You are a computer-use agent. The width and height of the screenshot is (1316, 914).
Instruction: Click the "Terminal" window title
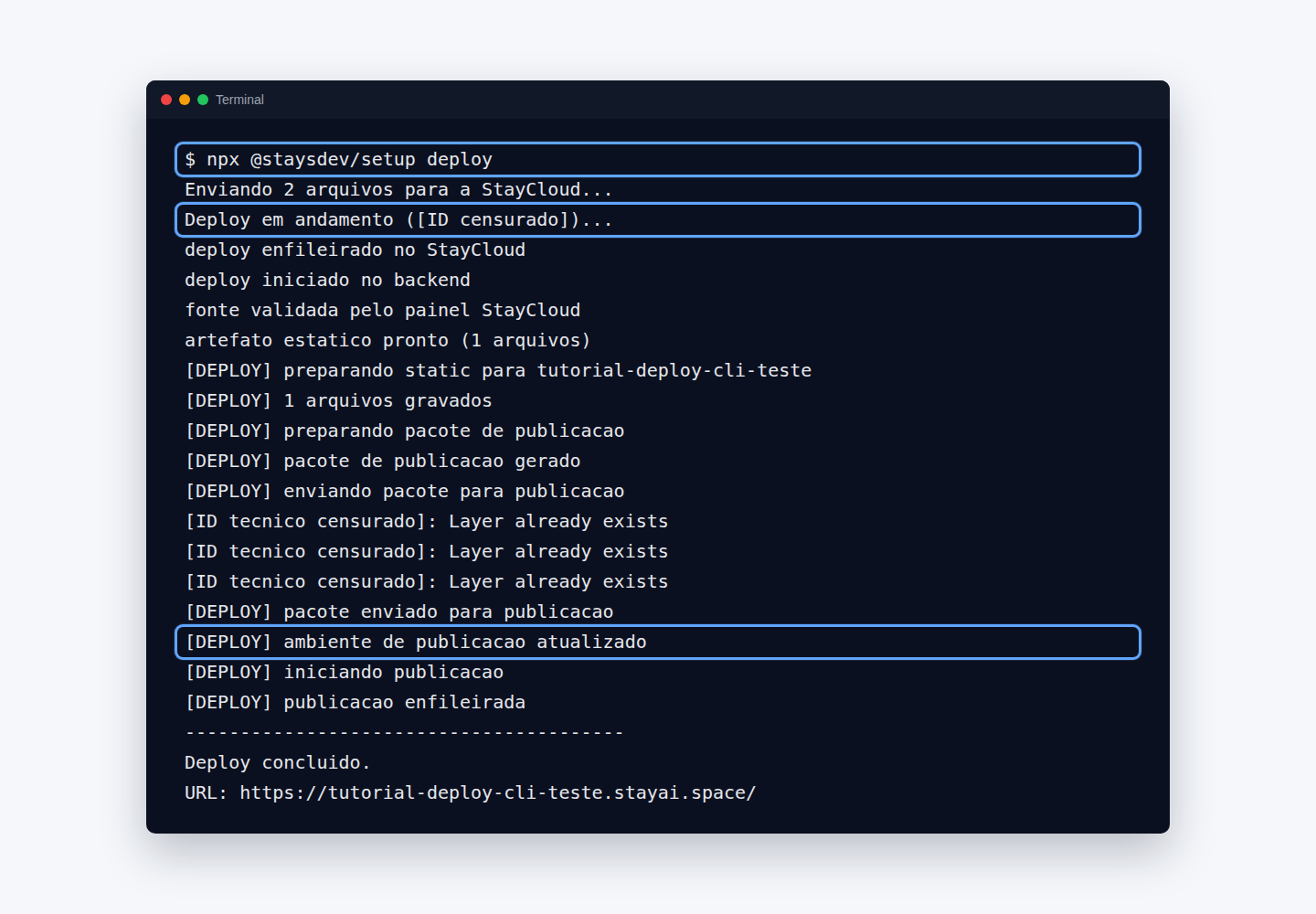click(239, 100)
